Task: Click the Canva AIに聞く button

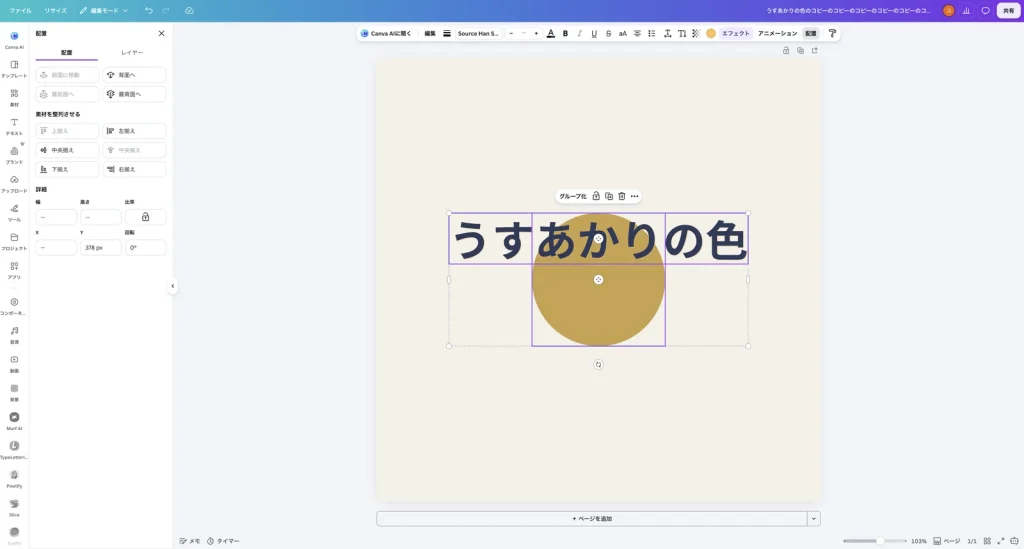Action: 386,33
